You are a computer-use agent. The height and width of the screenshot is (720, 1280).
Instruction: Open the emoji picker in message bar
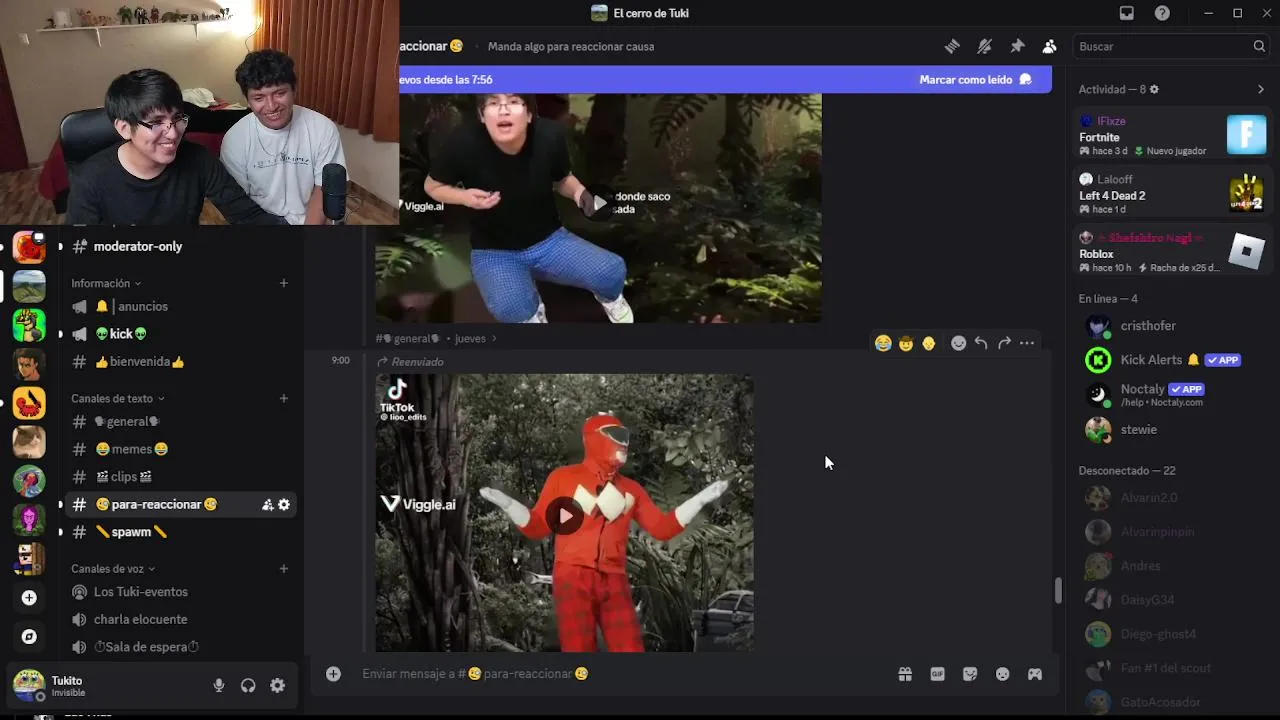click(1002, 674)
